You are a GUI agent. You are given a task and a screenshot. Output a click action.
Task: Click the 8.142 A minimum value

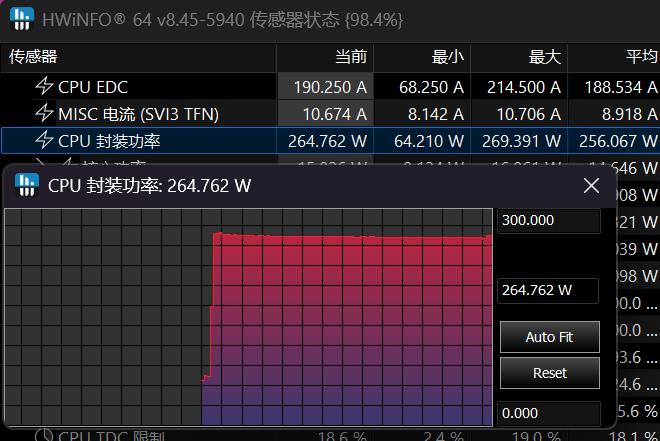click(436, 114)
